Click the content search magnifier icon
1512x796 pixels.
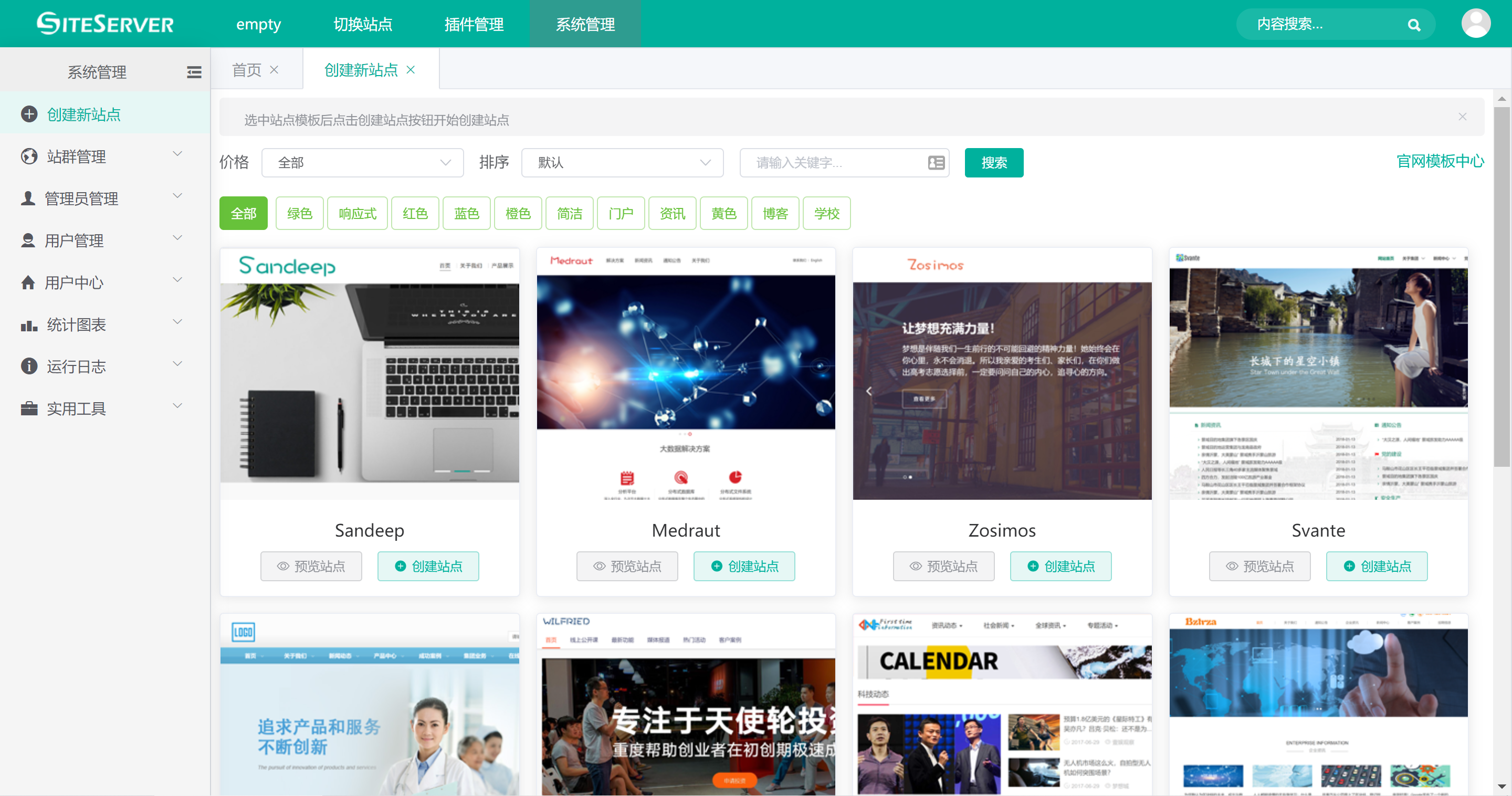(1414, 24)
